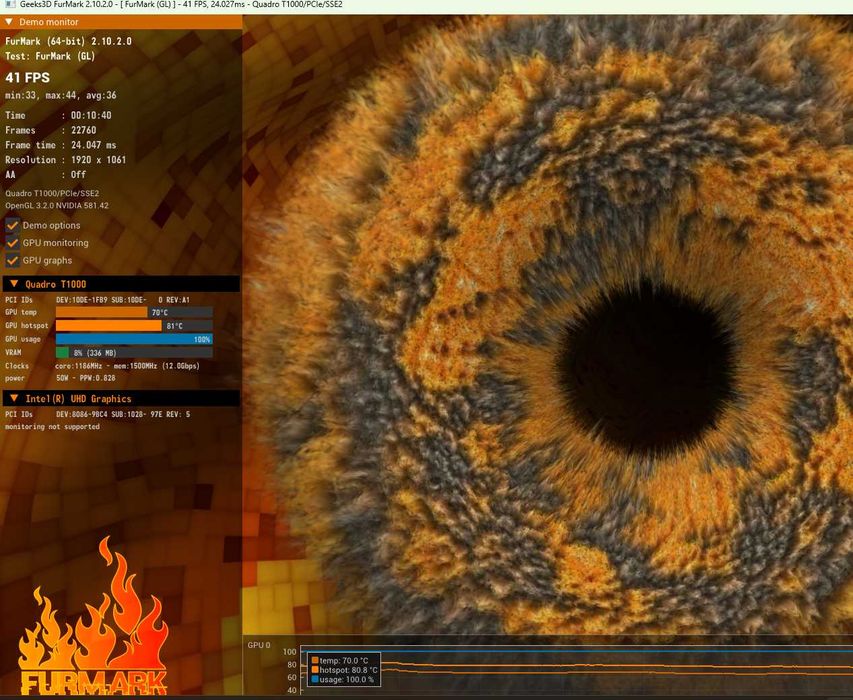Viewport: 853px width, 700px height.
Task: Click the FurMark flame logo
Action: click(93, 616)
